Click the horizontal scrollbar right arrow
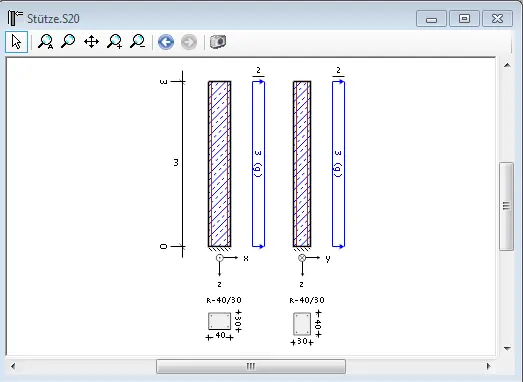523x382 pixels. pos(488,366)
